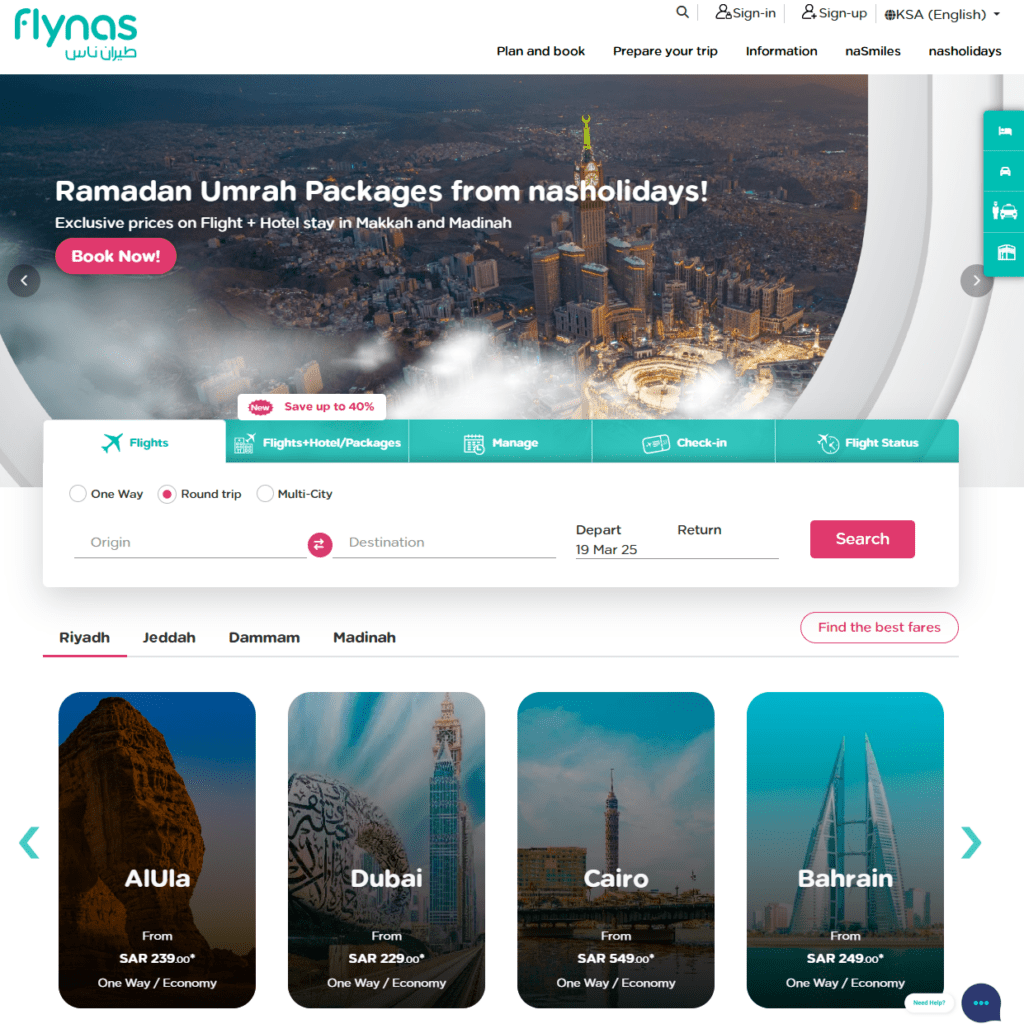Click the Save up to 40% badge
The height and width of the screenshot is (1024, 1024).
click(x=312, y=407)
